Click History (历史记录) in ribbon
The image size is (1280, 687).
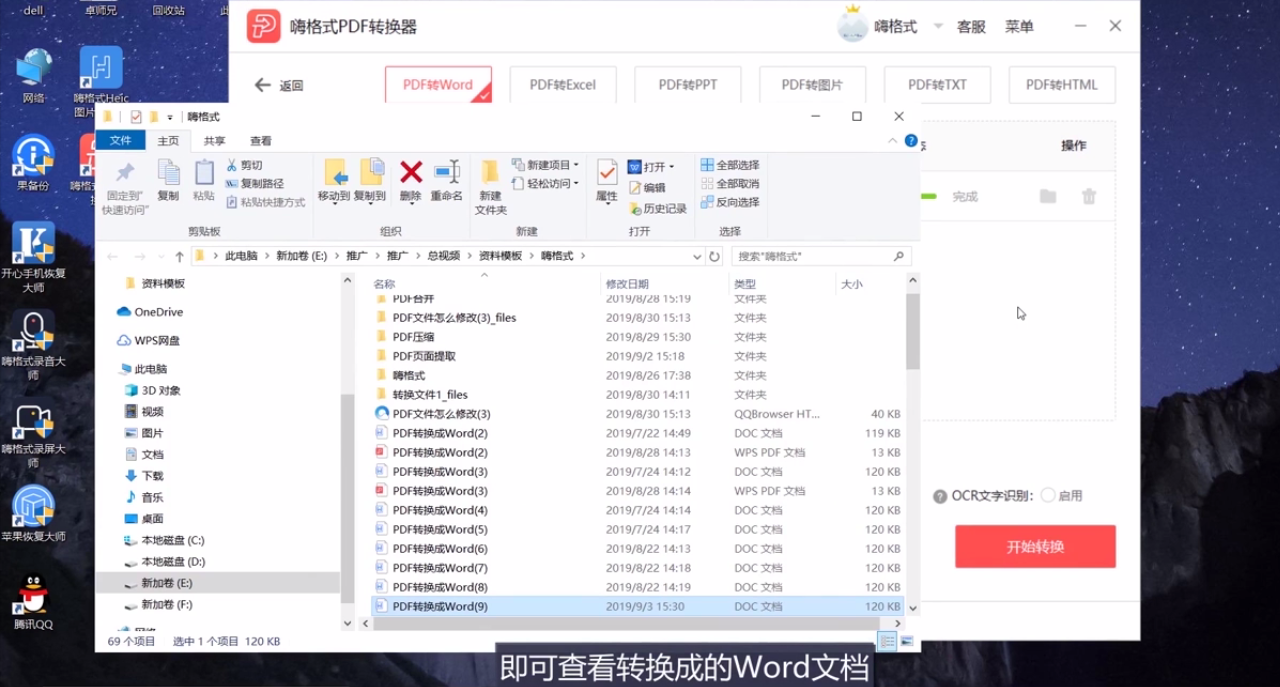point(657,208)
